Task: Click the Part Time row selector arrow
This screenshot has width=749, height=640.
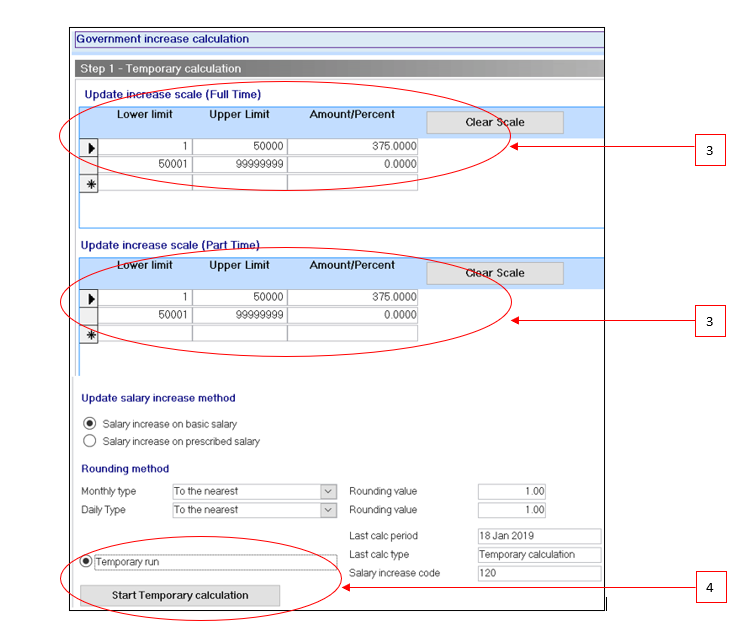Action: point(90,297)
